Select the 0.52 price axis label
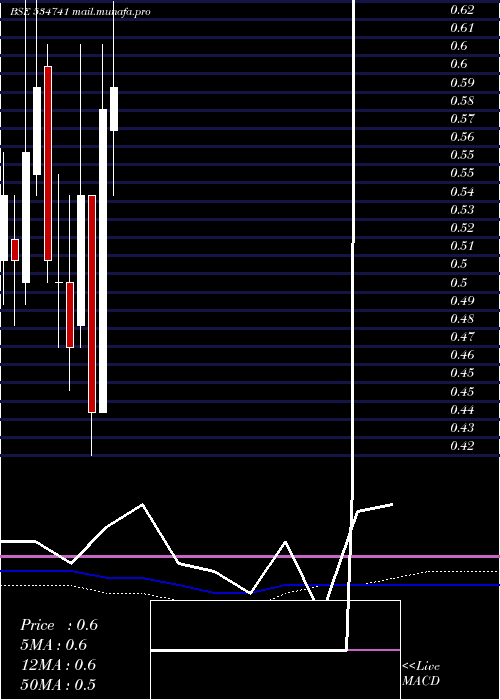This screenshot has height=700, width=500. point(462,228)
